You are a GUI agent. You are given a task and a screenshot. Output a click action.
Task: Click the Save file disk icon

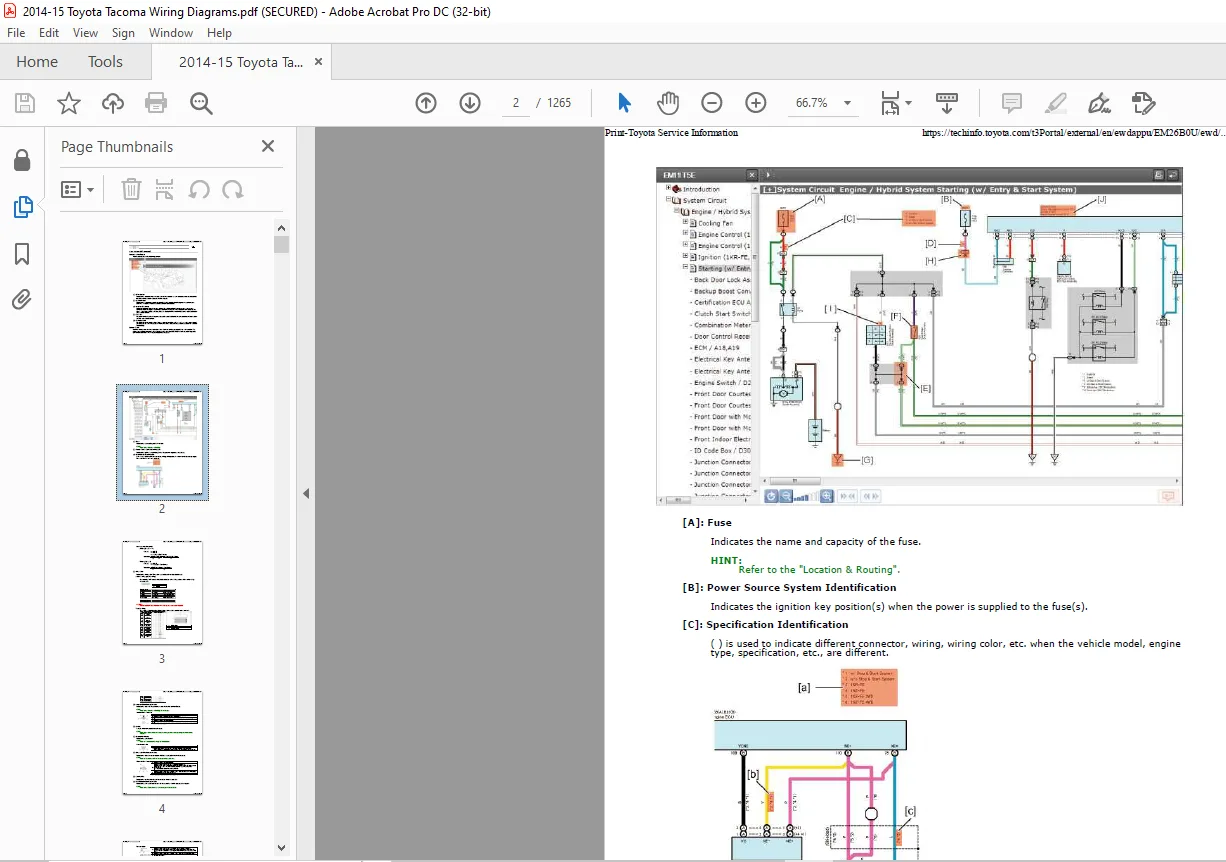point(24,103)
